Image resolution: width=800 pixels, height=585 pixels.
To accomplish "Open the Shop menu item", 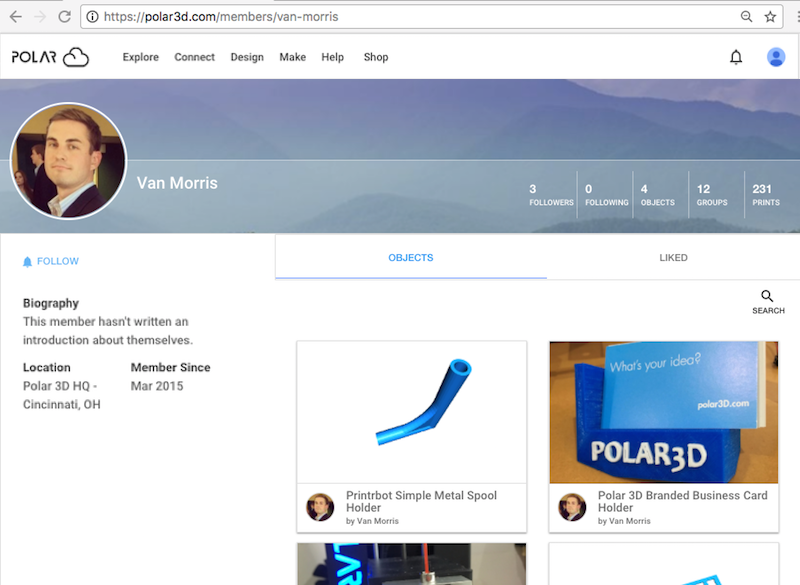I will tap(376, 57).
